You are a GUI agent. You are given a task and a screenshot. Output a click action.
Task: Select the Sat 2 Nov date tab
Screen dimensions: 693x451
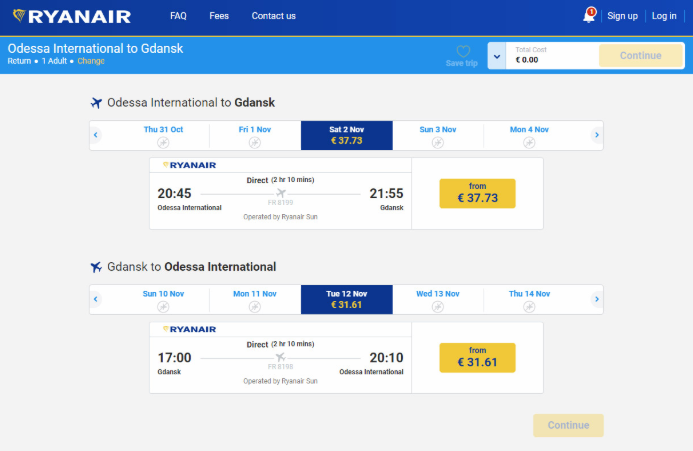[346, 135]
